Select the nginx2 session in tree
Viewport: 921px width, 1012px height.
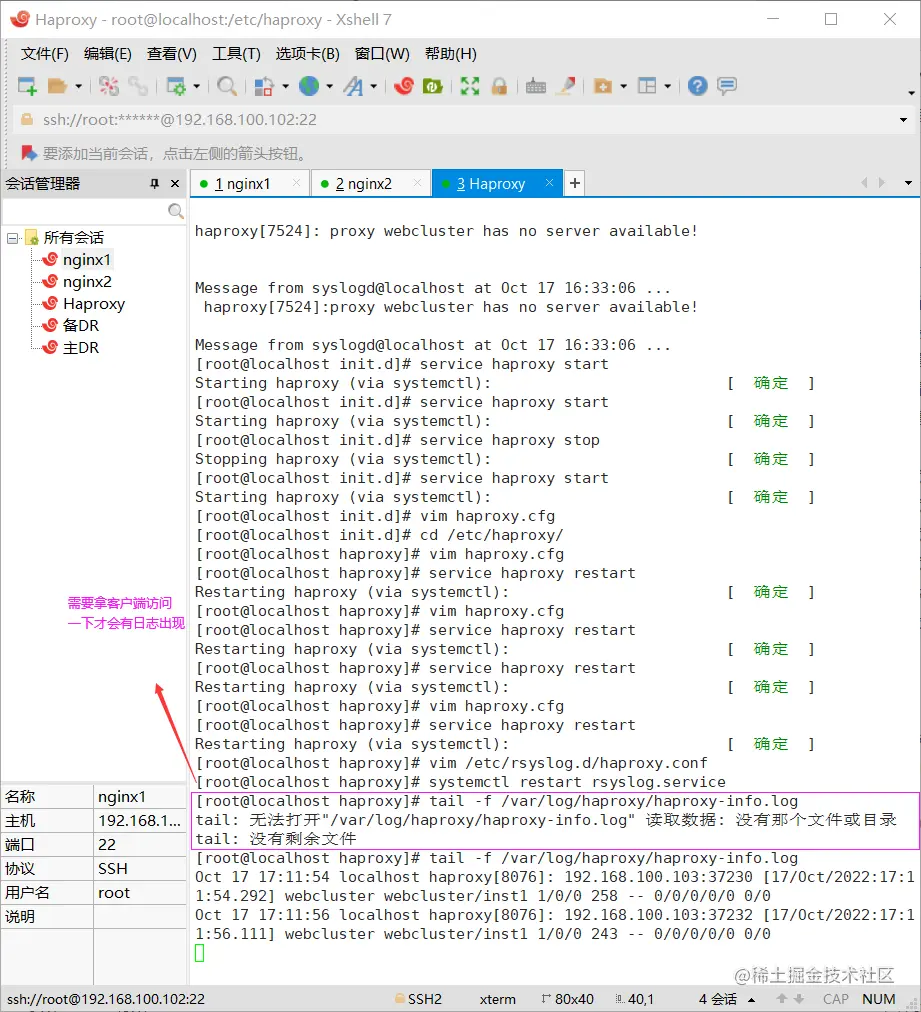(87, 281)
